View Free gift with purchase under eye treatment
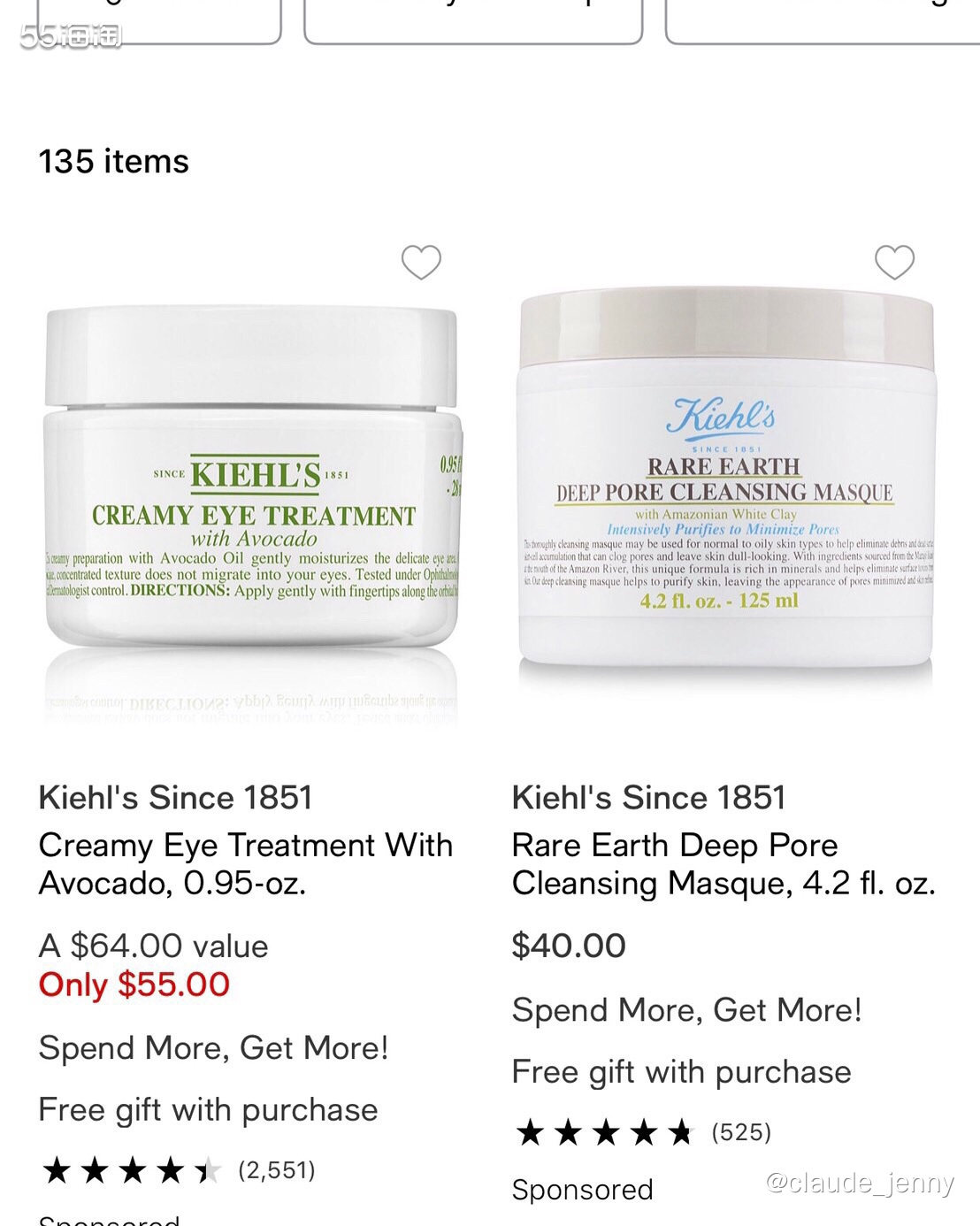The width and height of the screenshot is (980, 1226). pyautogui.click(x=208, y=1110)
